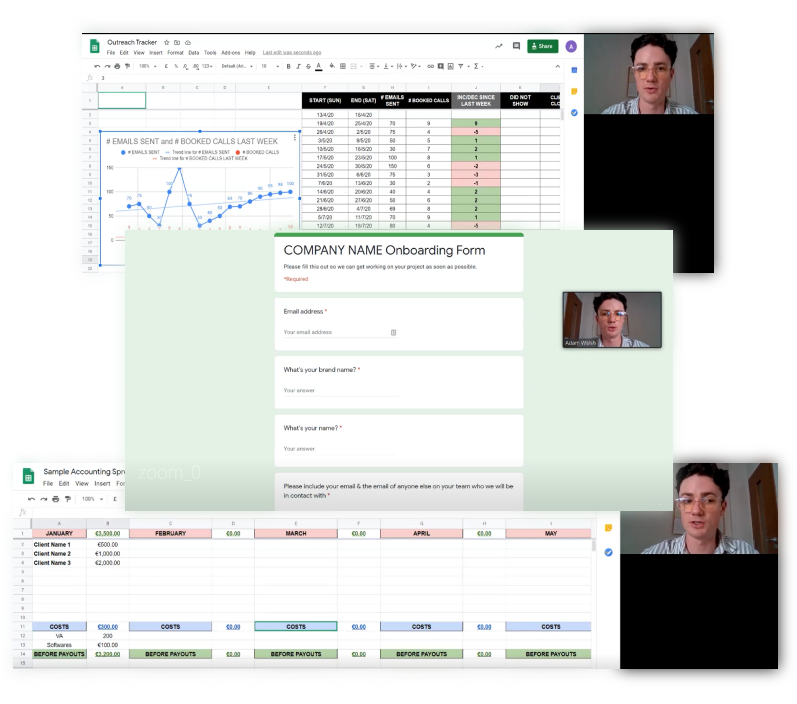Open the Sheets home icon of Sample Accounting
The height and width of the screenshot is (704, 797).
(x=27, y=476)
